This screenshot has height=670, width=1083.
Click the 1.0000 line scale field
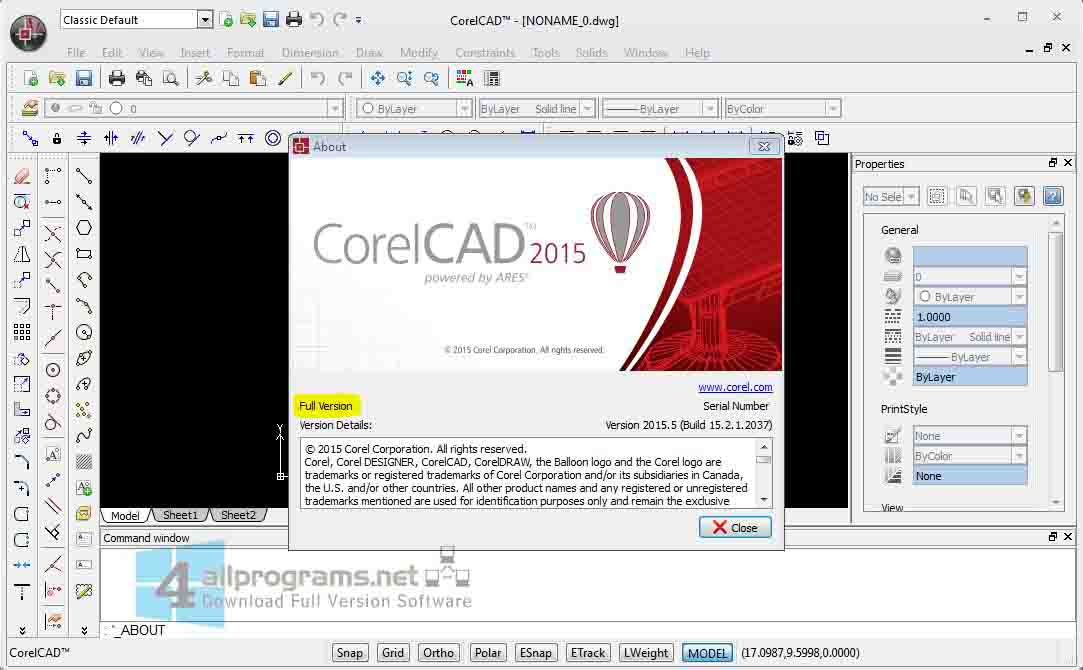[x=970, y=317]
